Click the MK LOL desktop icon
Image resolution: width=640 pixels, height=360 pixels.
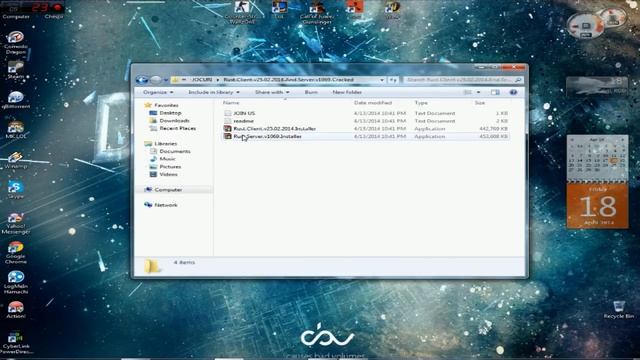click(16, 129)
